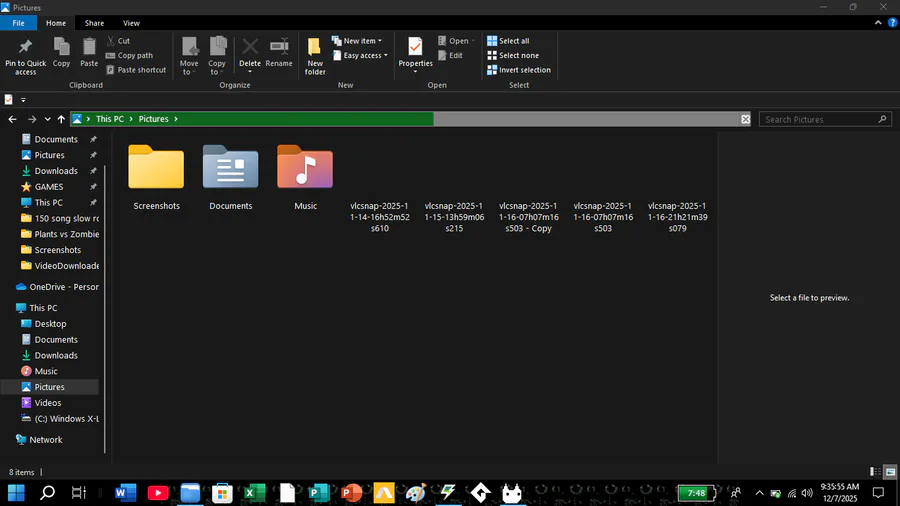Click the Delete ribbon button
900x506 pixels.
click(250, 56)
